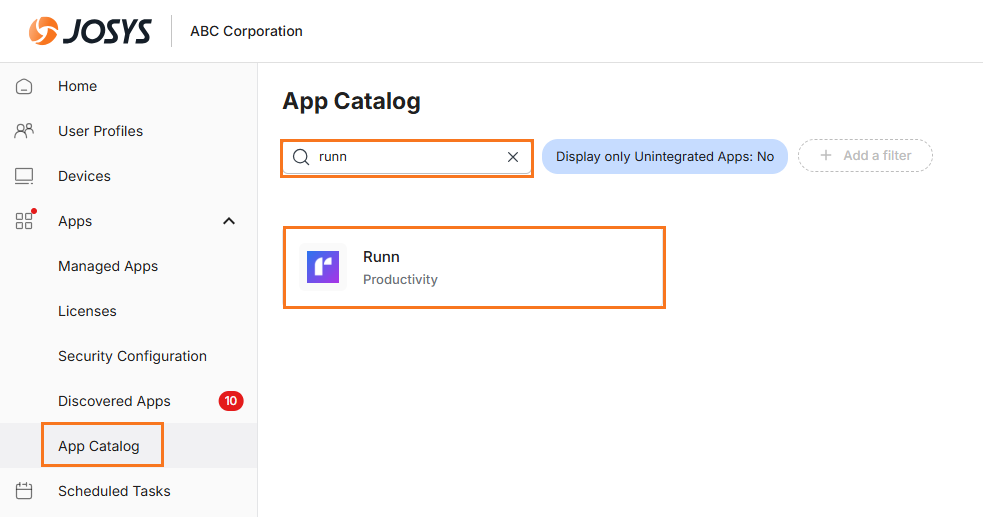Screen dimensions: 983x517
Task: Click the User Profiles people icon
Action: tap(24, 131)
